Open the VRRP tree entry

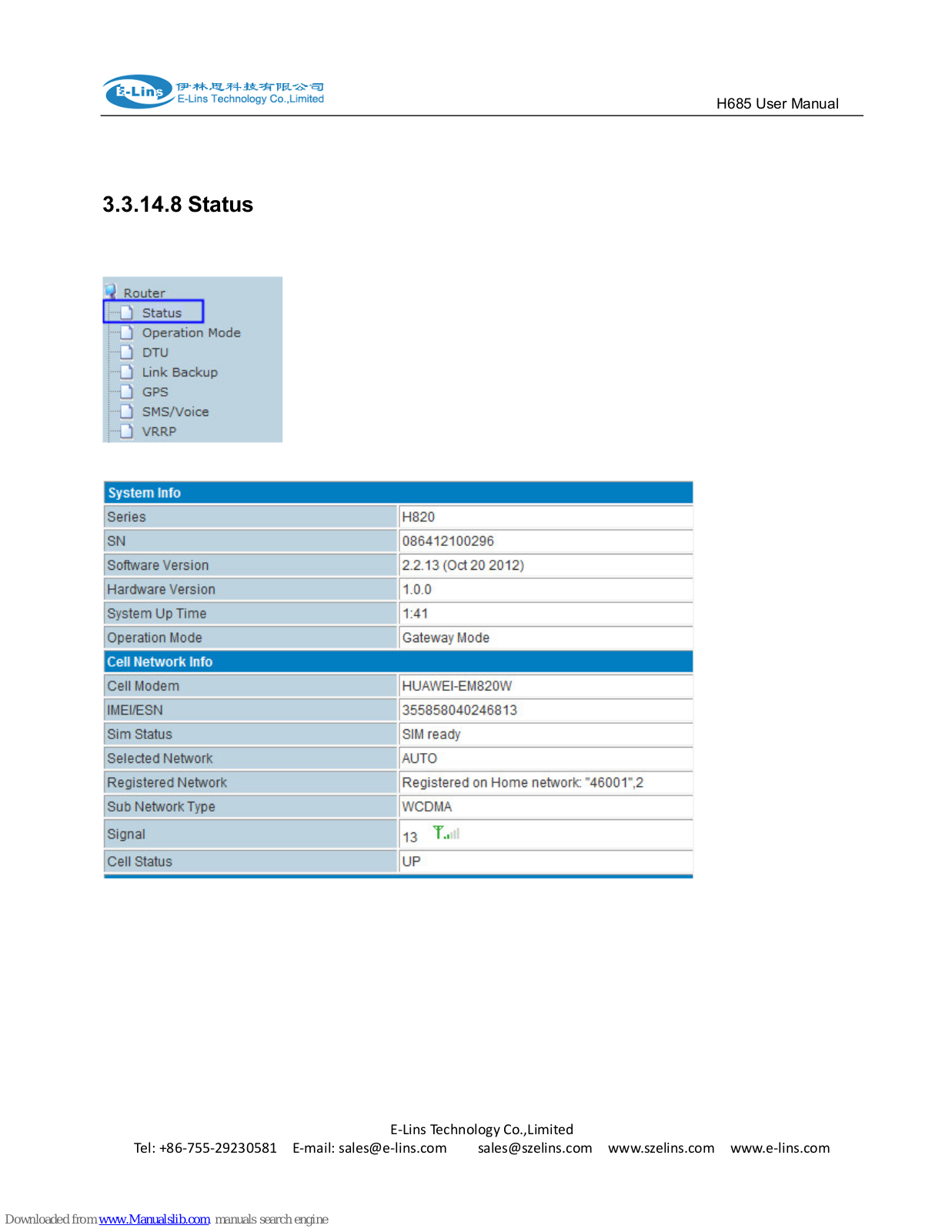[x=159, y=431]
